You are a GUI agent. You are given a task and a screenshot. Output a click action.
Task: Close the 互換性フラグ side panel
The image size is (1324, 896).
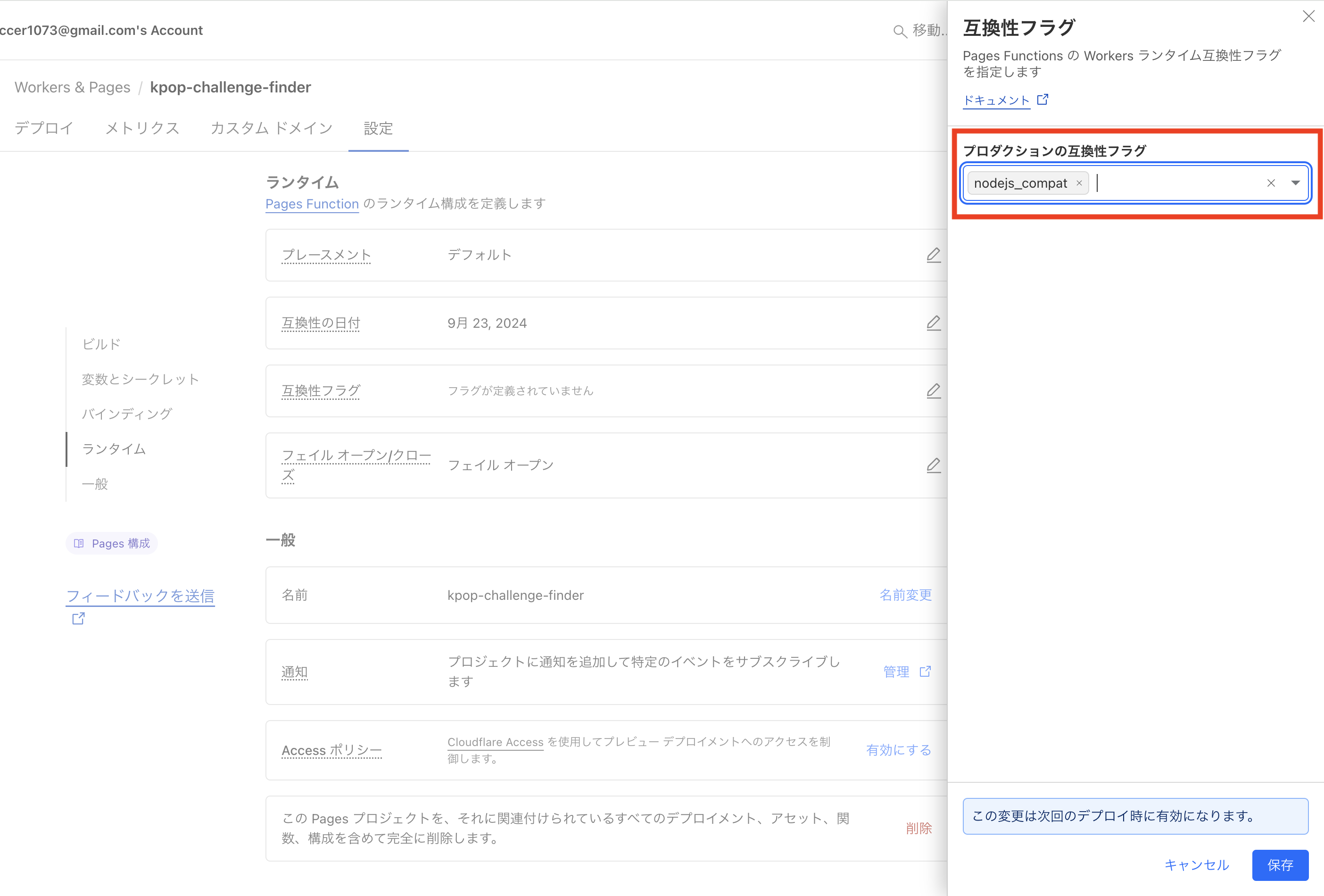click(1307, 17)
